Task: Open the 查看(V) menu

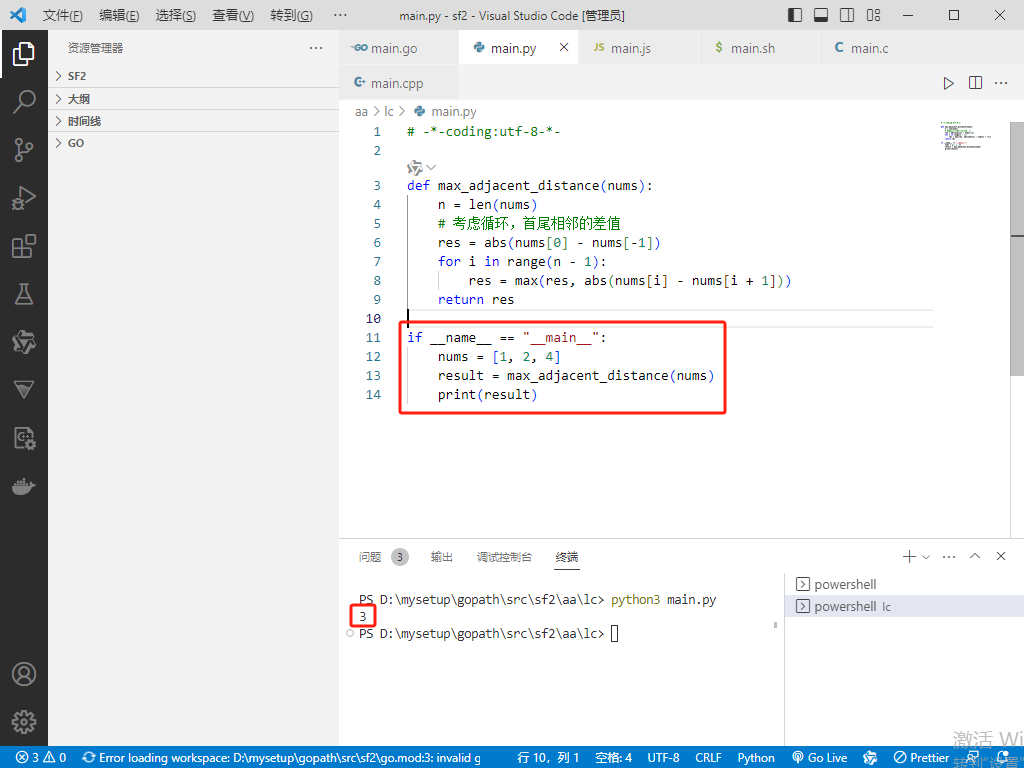Action: point(232,15)
